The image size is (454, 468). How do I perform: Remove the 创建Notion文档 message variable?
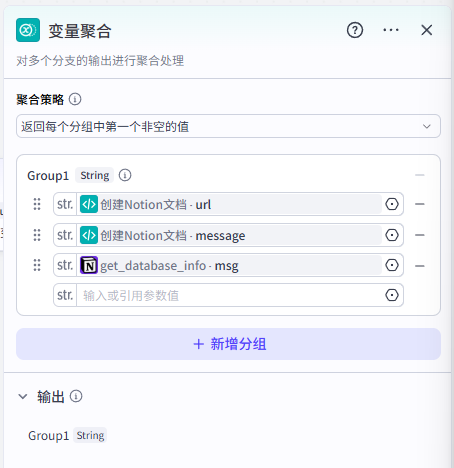(420, 235)
